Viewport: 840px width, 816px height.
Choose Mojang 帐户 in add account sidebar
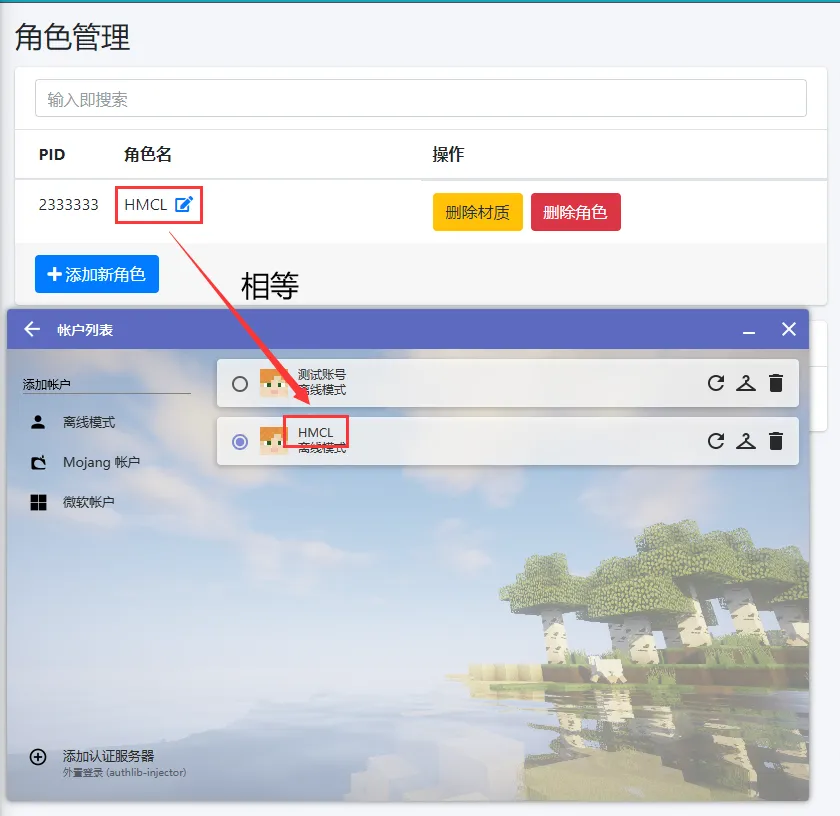(100, 462)
